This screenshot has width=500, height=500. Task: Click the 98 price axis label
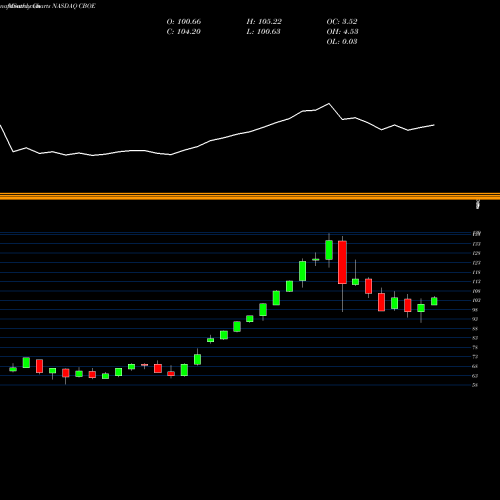point(475,310)
